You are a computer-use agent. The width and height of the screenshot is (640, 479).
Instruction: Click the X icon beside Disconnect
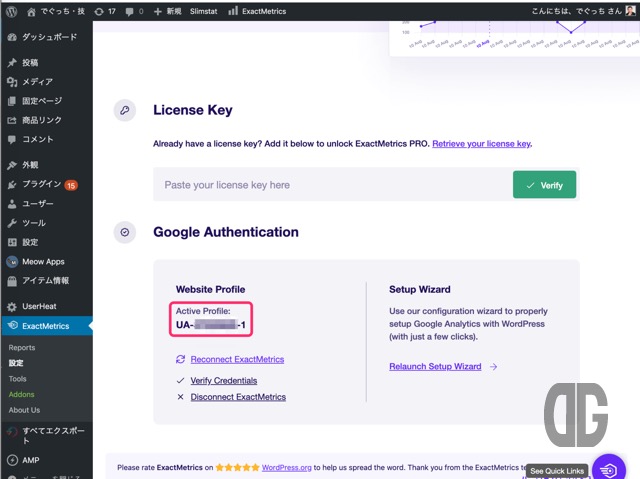[180, 397]
